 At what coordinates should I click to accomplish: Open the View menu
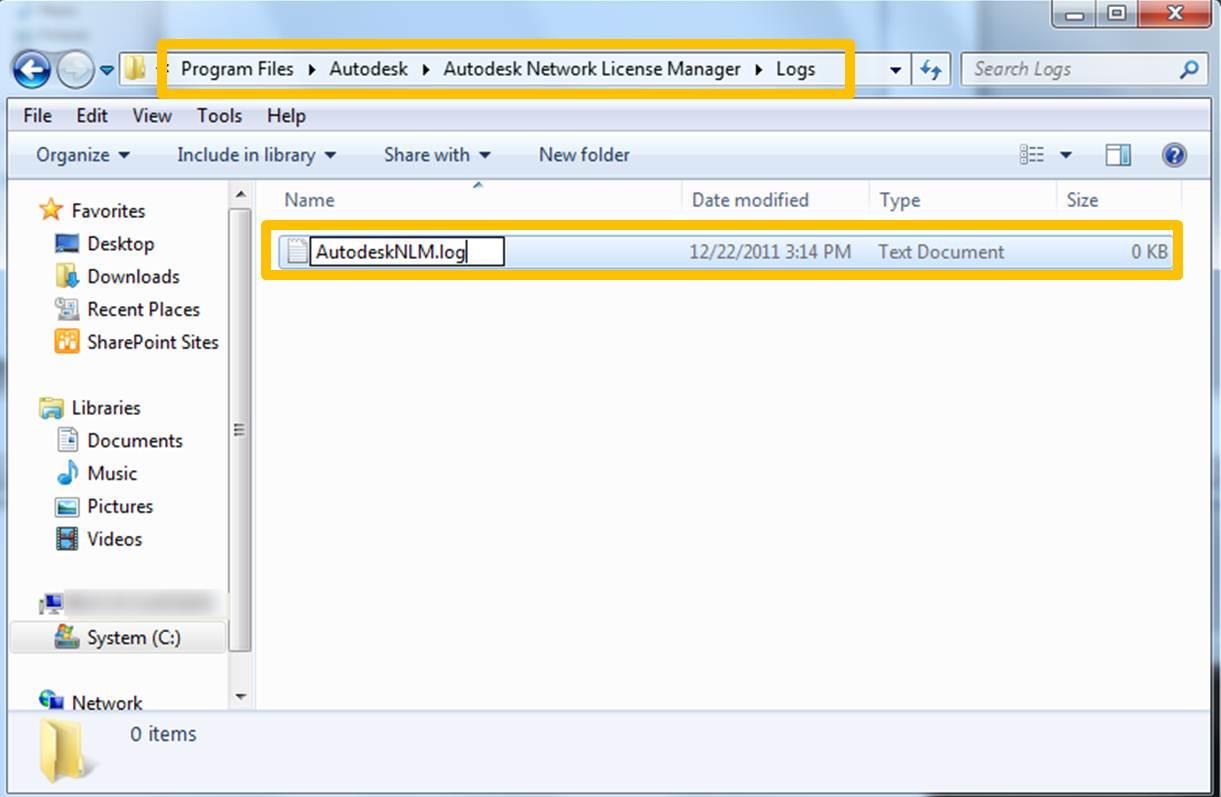[152, 116]
